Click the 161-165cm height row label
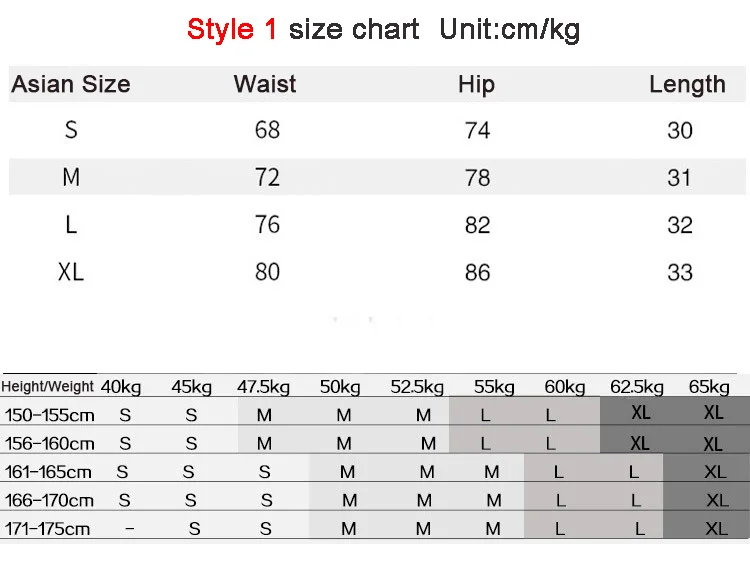Screen dimensions: 750x562 pos(48,473)
